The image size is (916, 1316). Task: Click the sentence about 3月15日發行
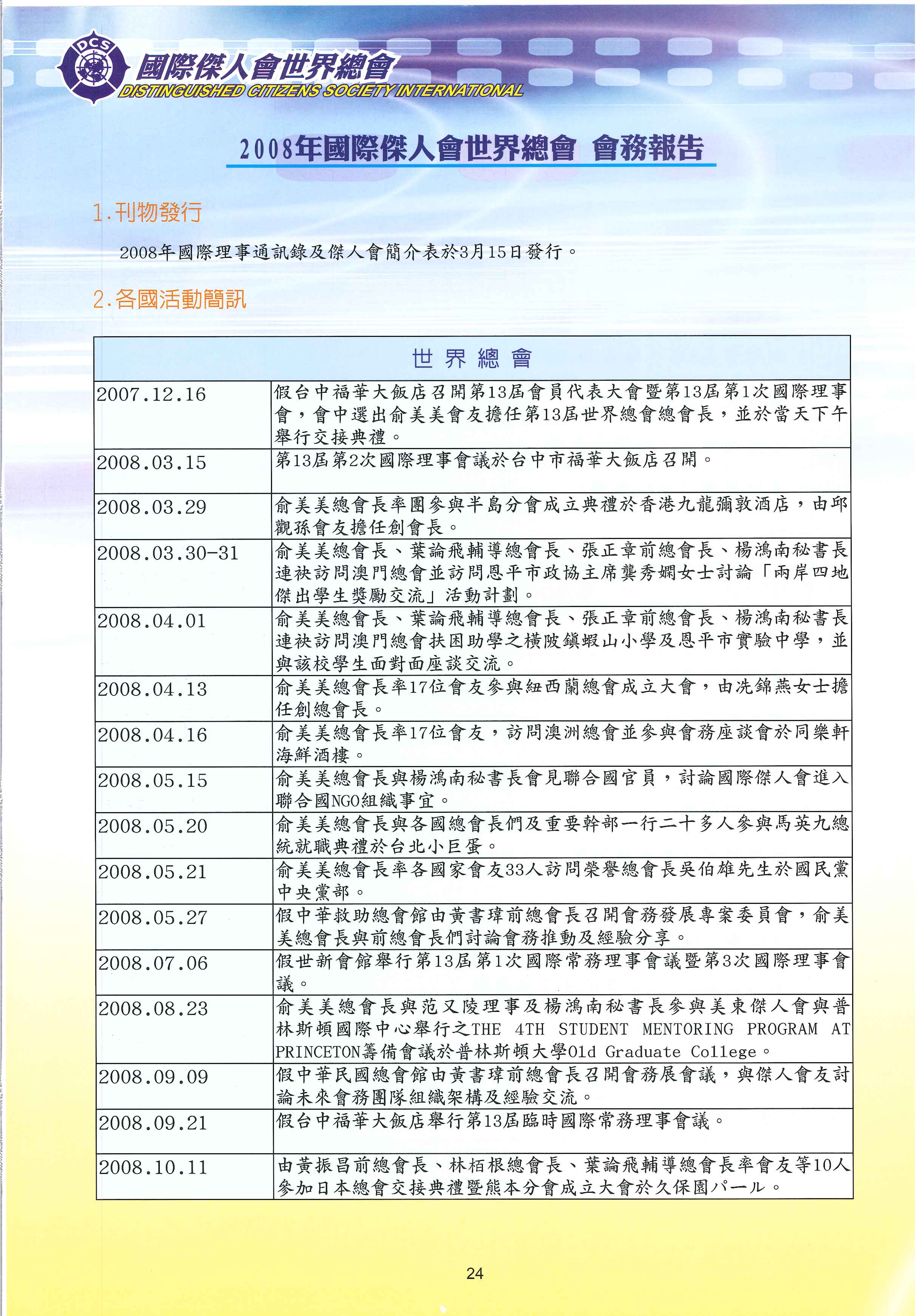coord(349,252)
